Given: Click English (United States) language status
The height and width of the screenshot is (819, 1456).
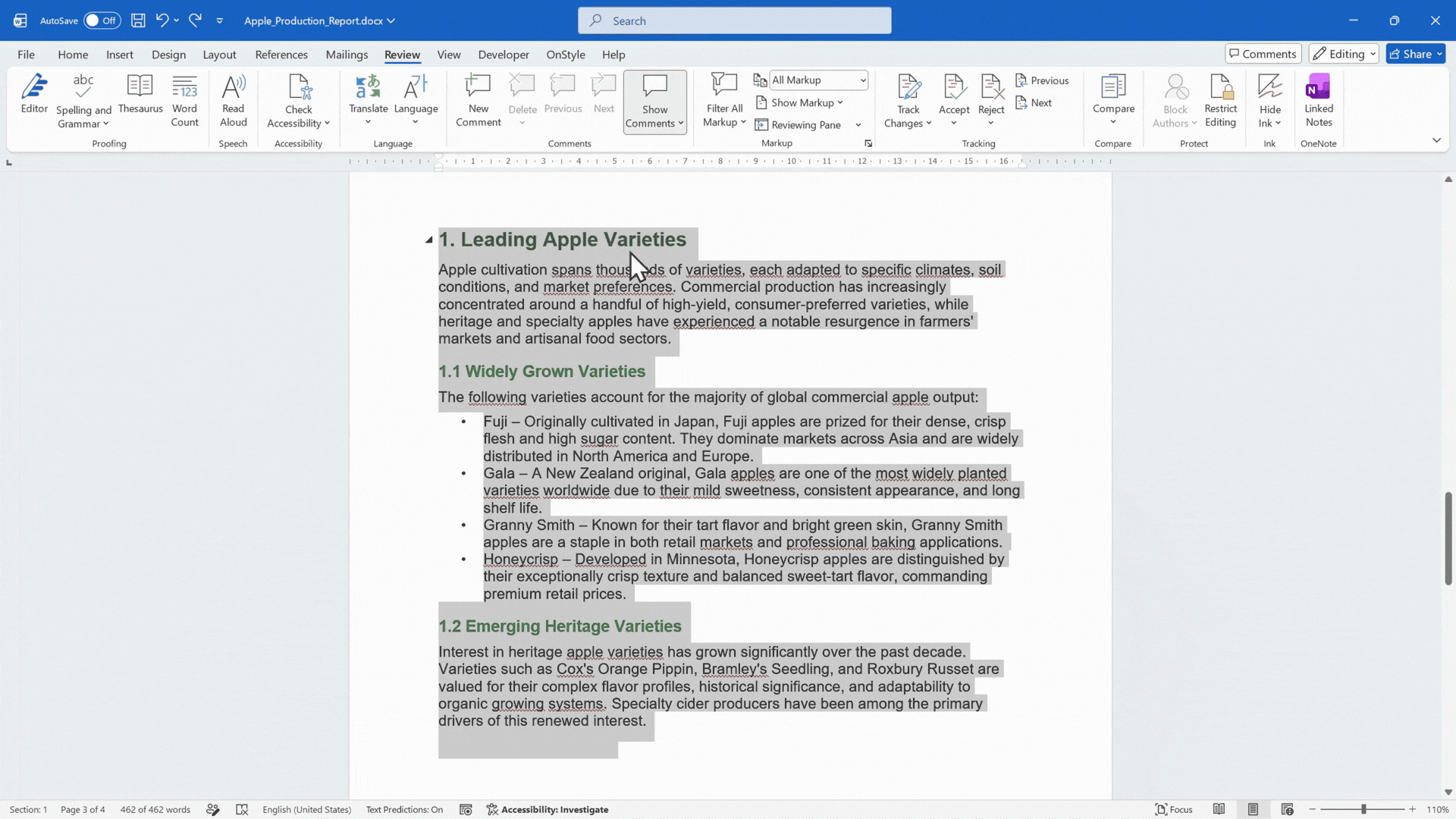Looking at the screenshot, I should (306, 810).
